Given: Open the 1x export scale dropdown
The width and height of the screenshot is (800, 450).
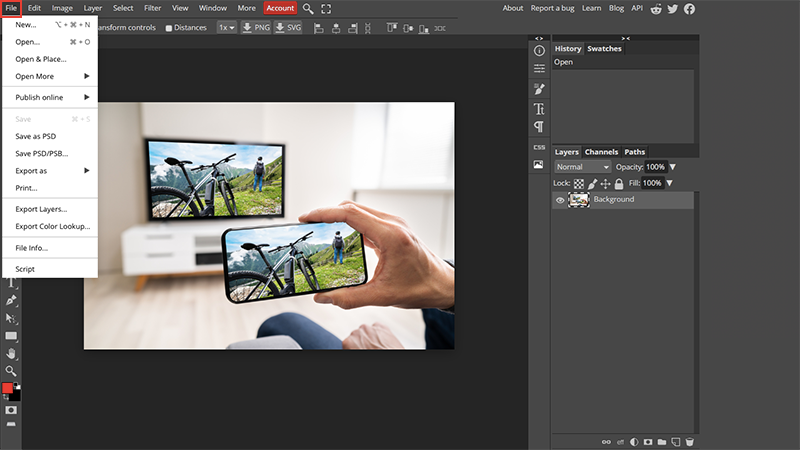Looking at the screenshot, I should pos(227,28).
